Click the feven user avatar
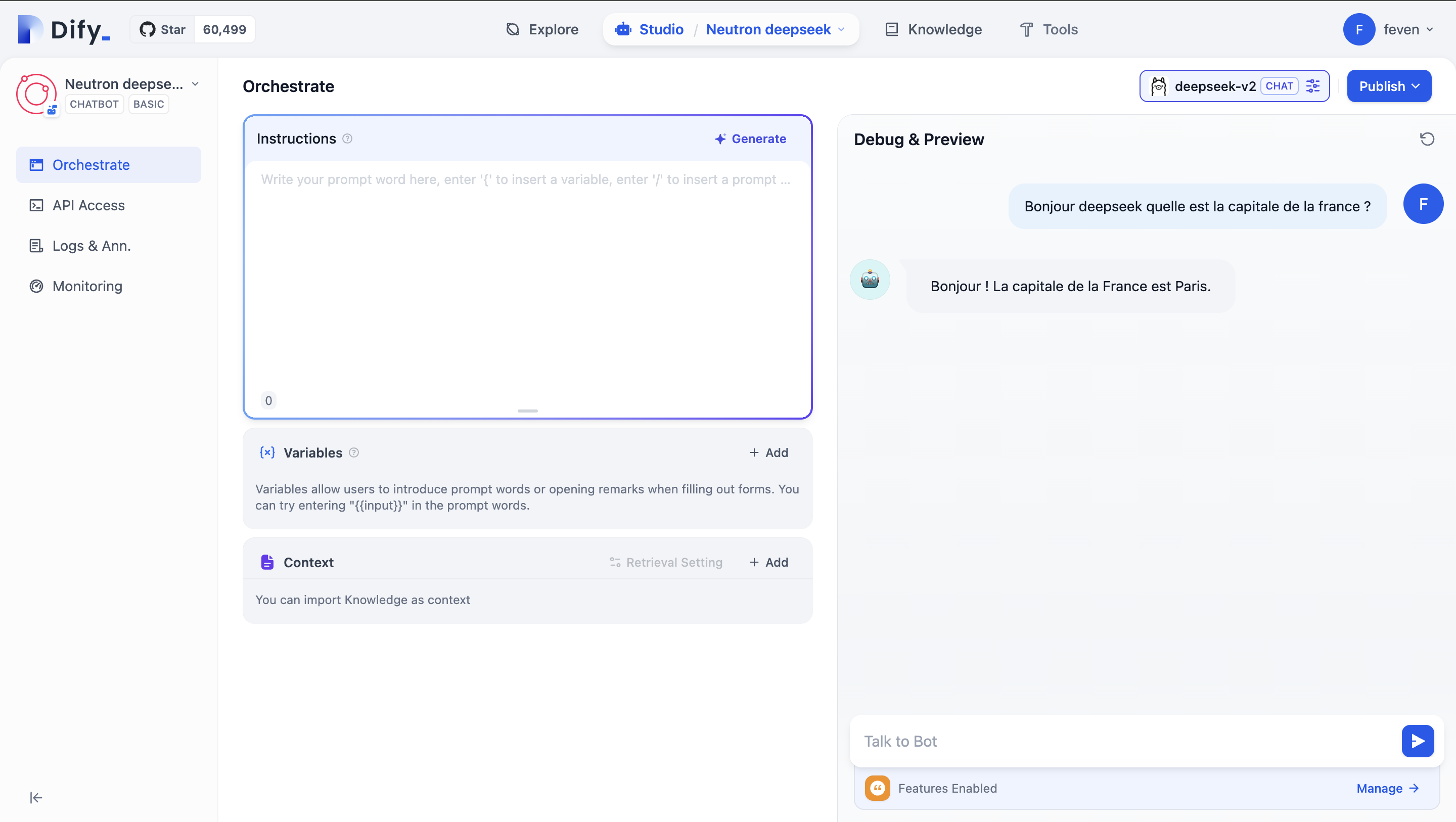This screenshot has width=1456, height=822. (1359, 29)
